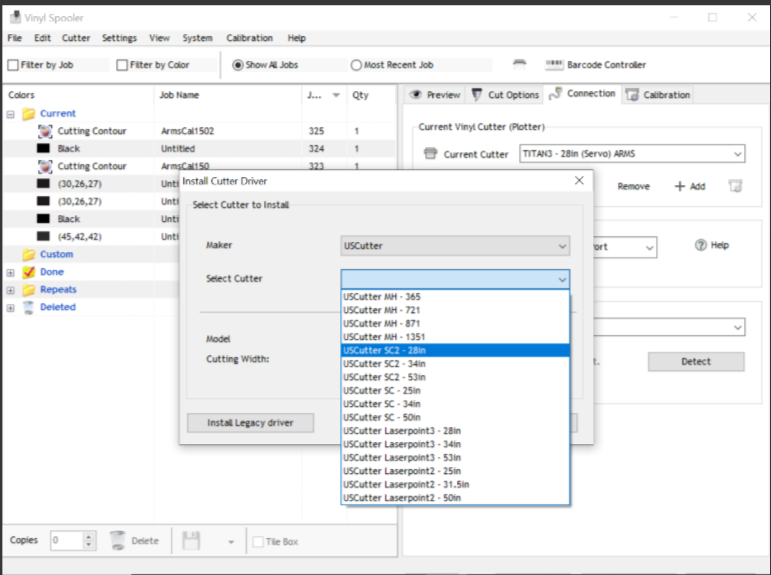Select USCutter SC - 50in option
This screenshot has height=575, width=771.
tap(455, 418)
